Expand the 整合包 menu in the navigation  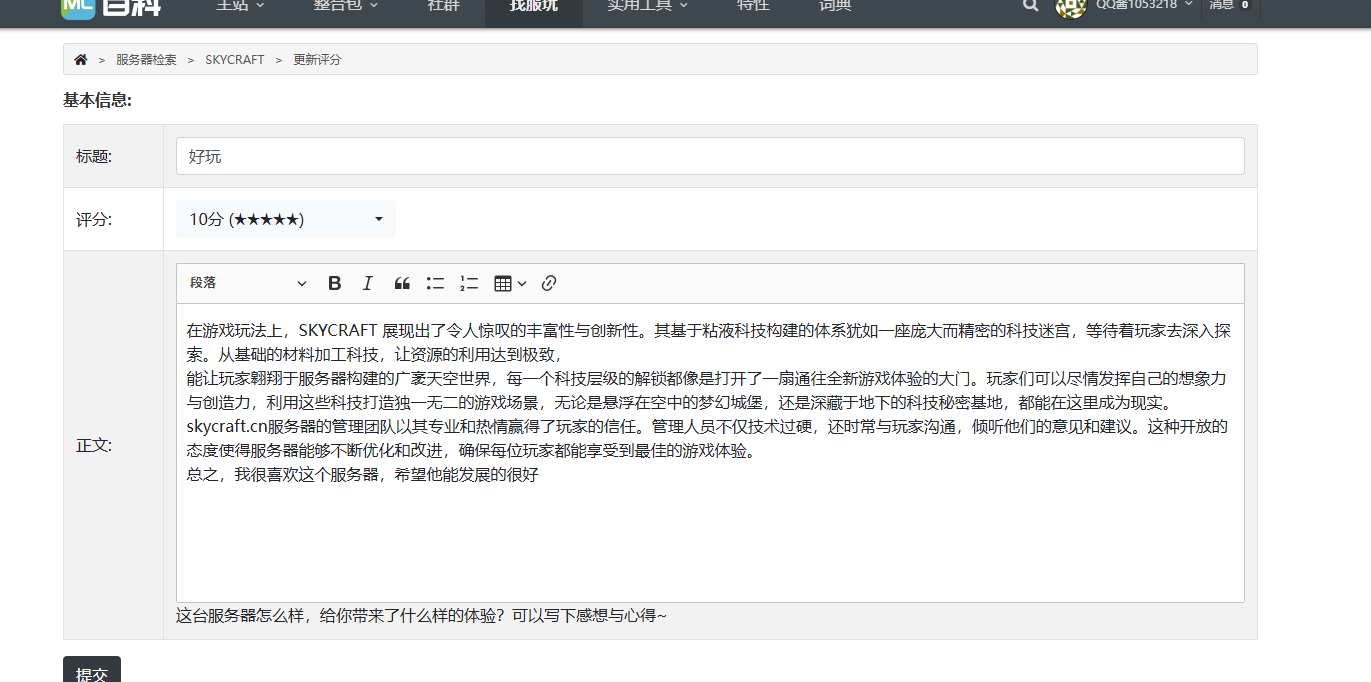click(346, 6)
